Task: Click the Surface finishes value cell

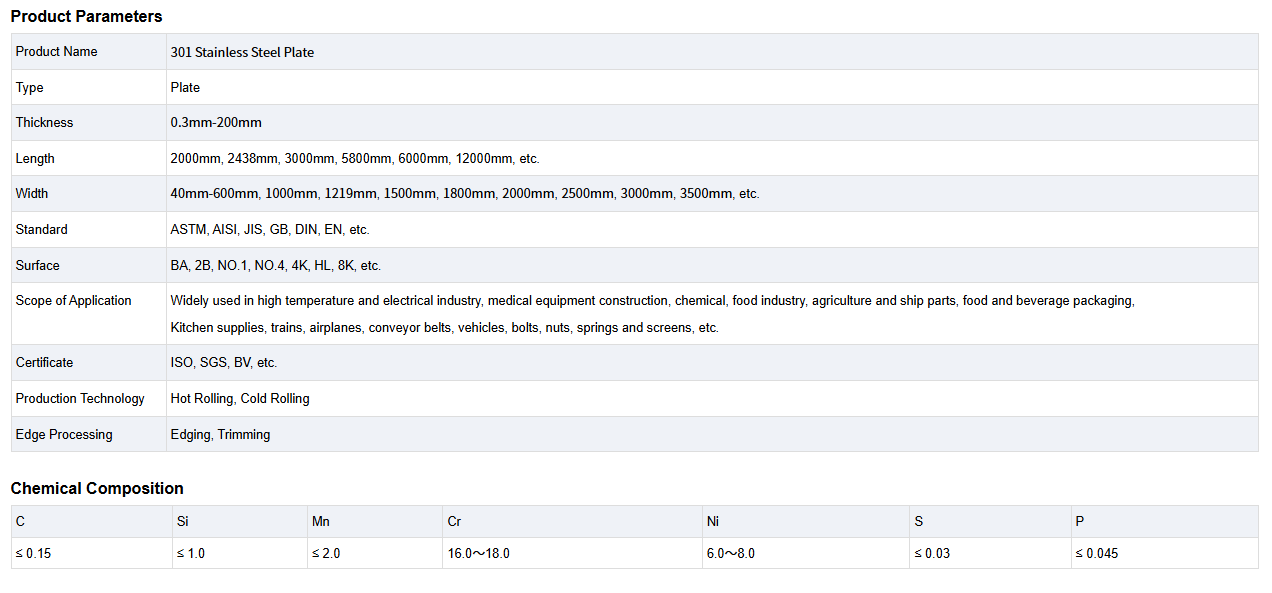Action: tap(276, 265)
